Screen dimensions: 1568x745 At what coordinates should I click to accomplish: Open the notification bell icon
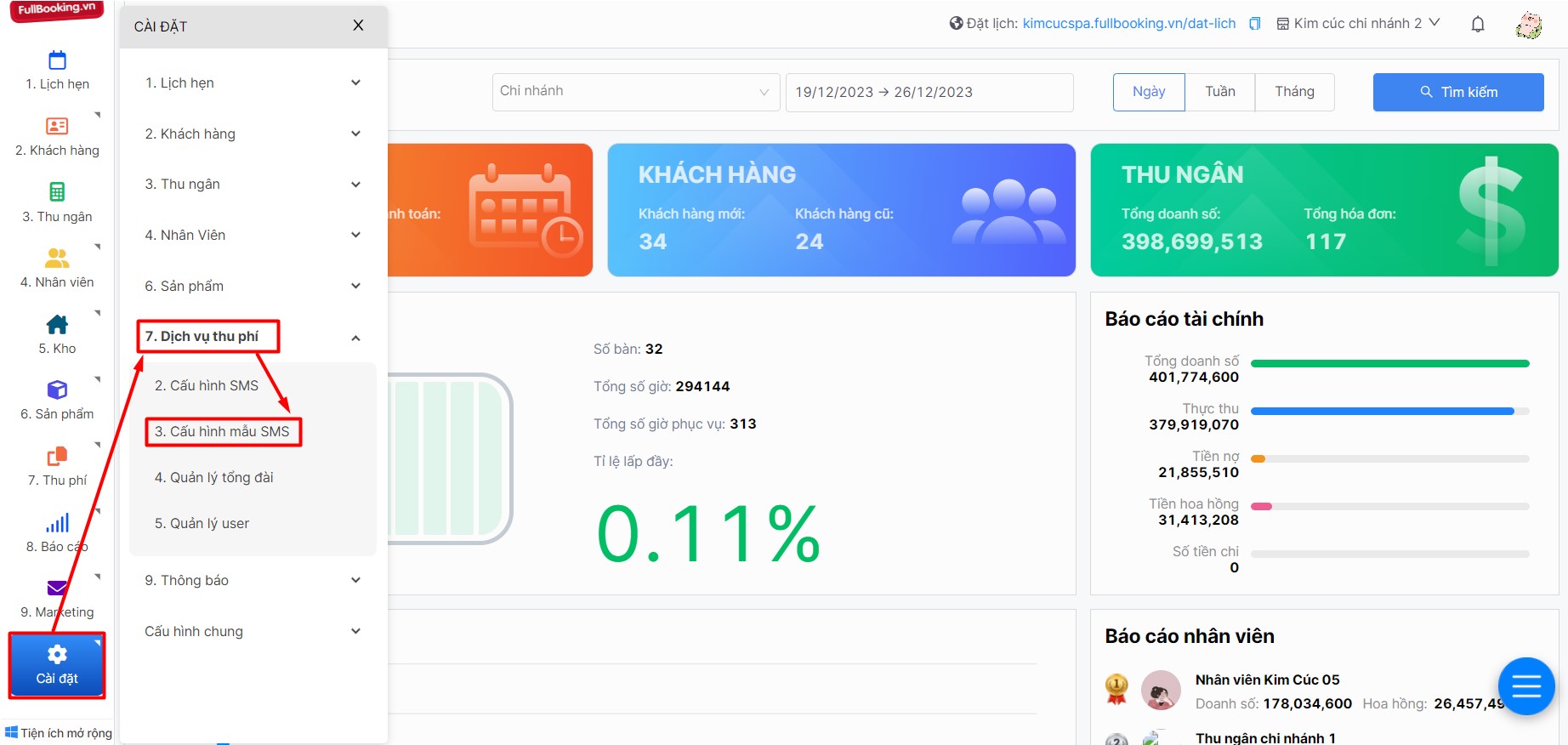1477,24
